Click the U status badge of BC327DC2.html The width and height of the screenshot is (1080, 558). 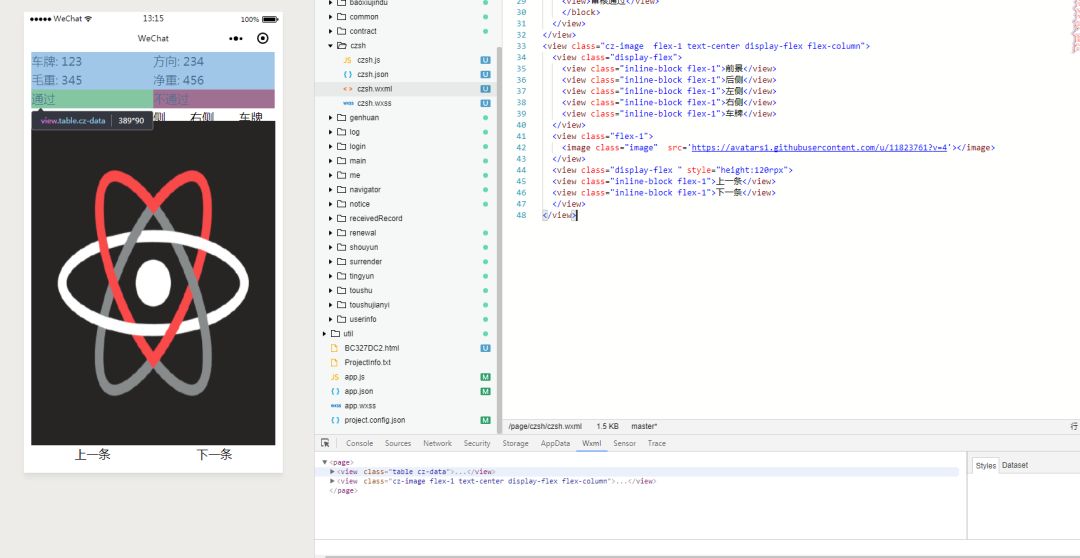point(485,348)
